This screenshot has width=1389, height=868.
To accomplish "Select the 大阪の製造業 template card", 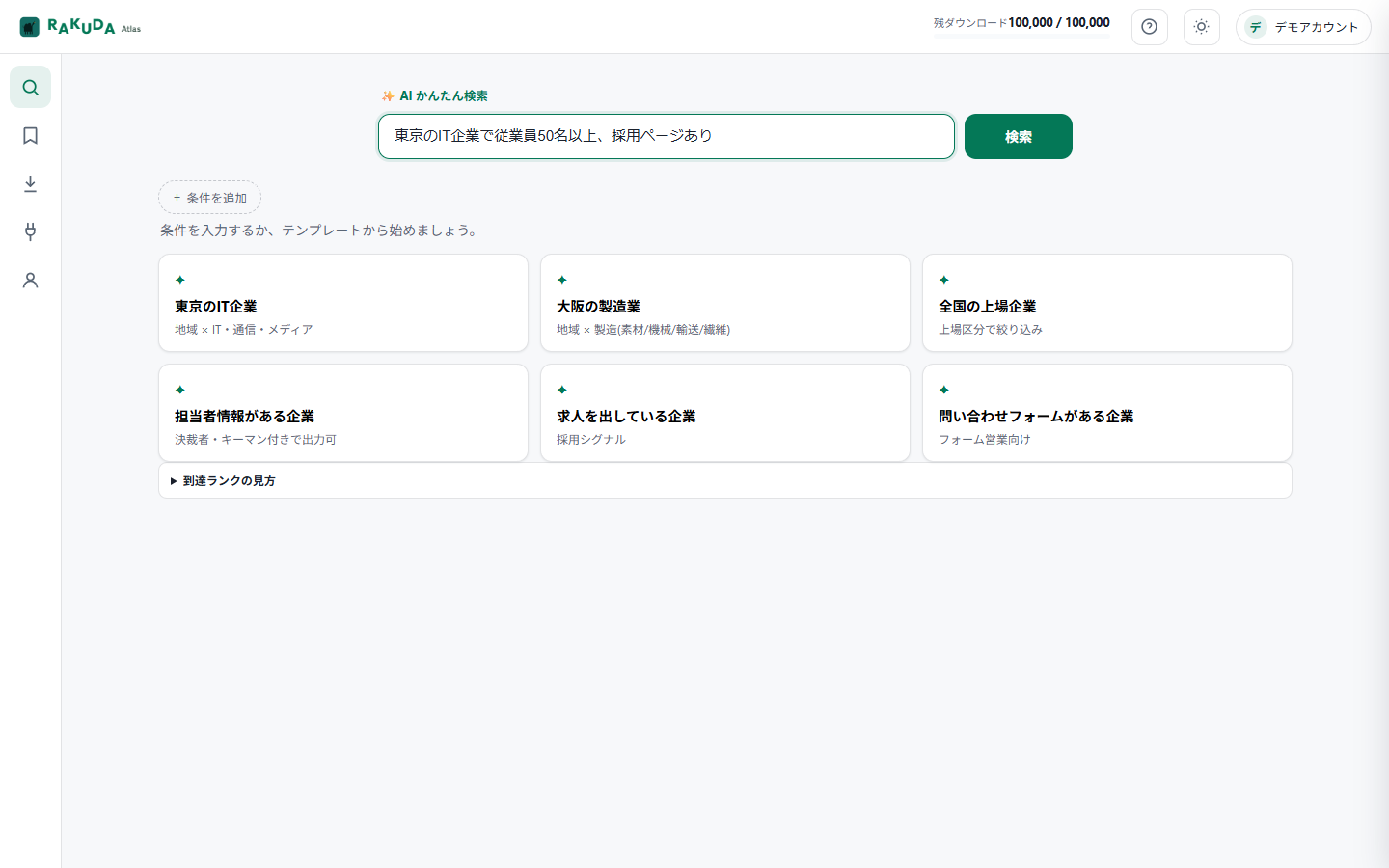I will [x=725, y=303].
